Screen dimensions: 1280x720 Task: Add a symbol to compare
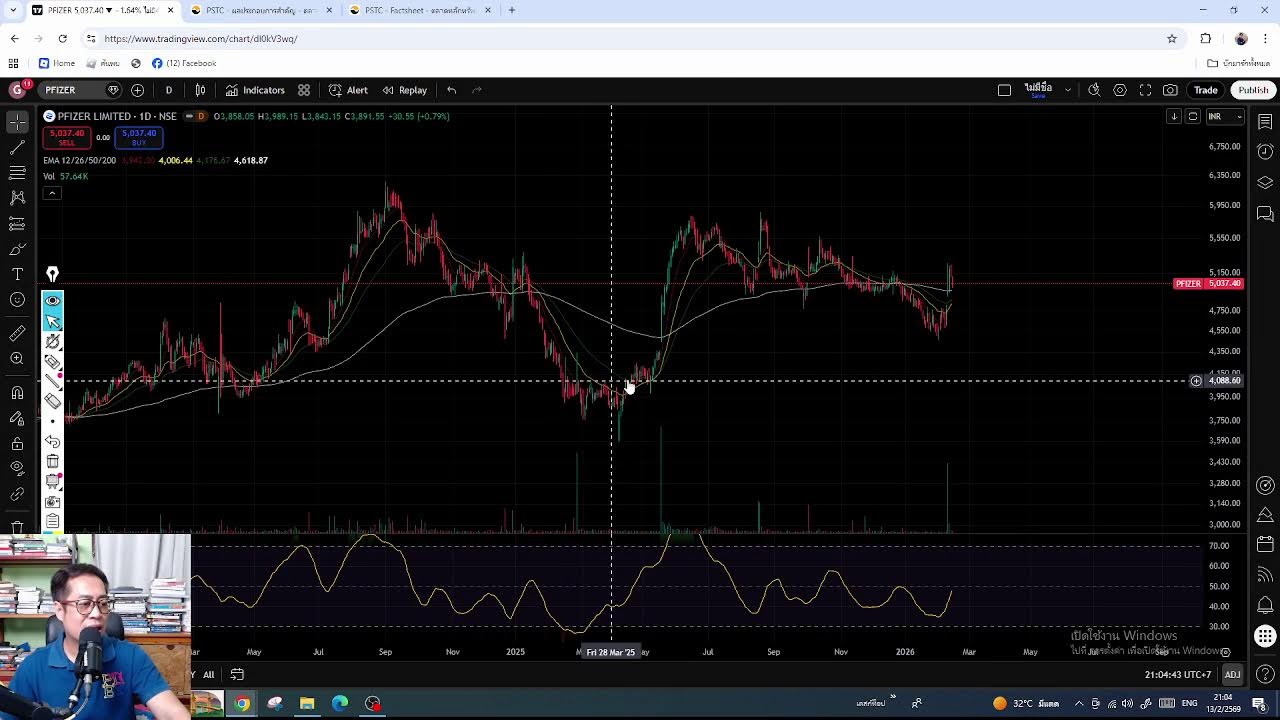pyautogui.click(x=137, y=90)
